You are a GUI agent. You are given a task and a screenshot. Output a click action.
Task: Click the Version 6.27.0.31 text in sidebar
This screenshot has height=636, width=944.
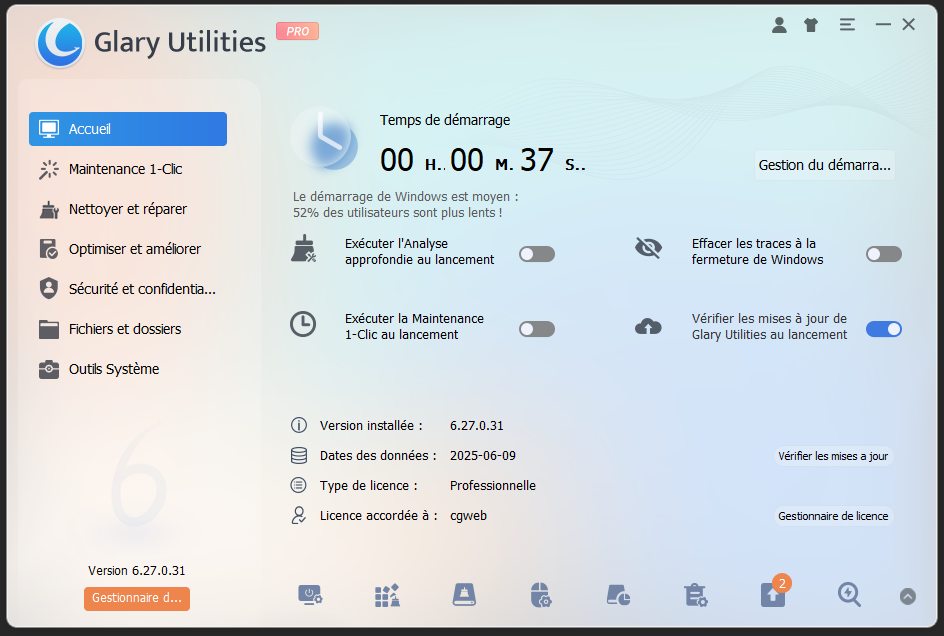137,570
